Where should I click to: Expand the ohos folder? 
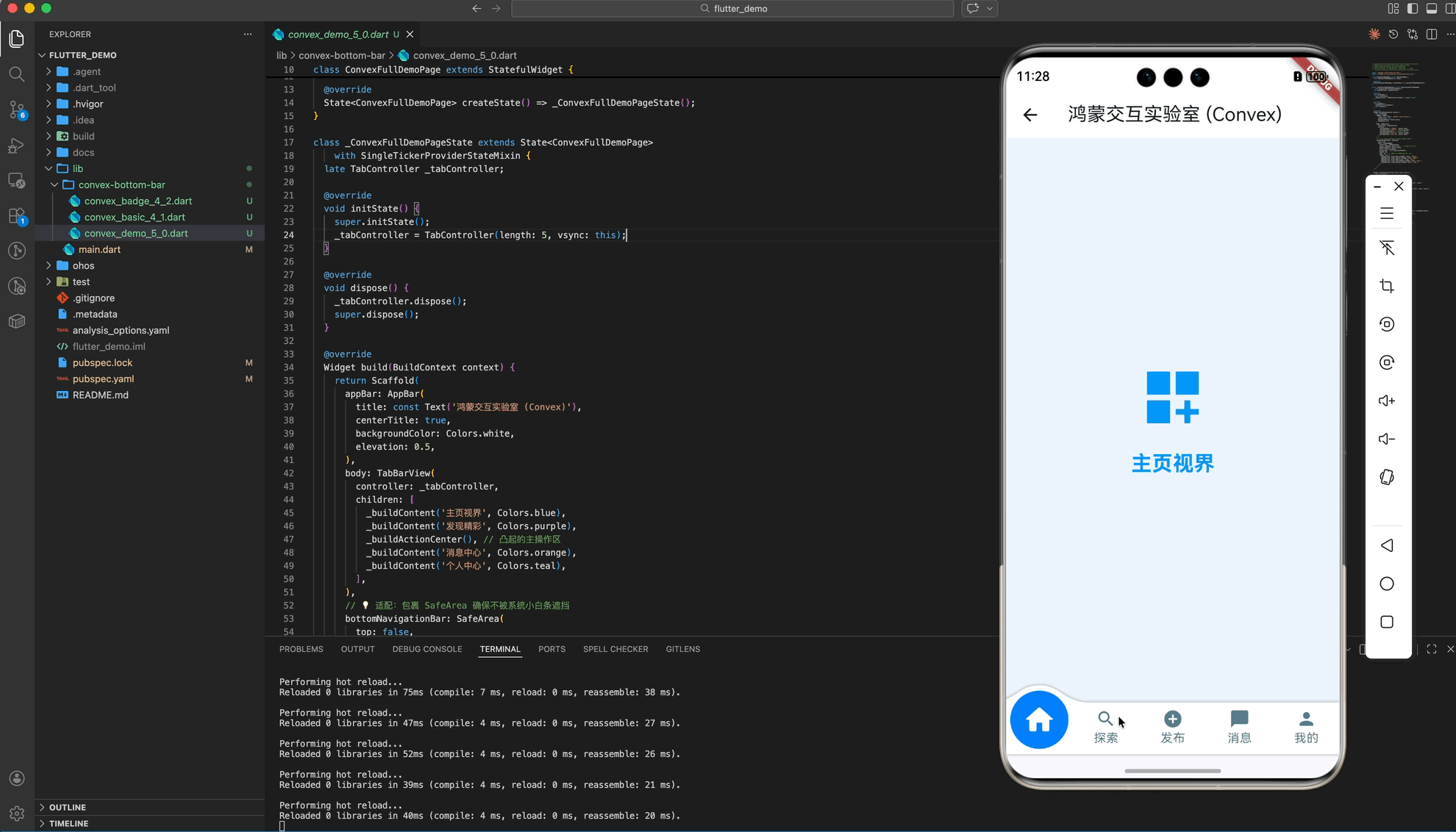click(x=83, y=265)
